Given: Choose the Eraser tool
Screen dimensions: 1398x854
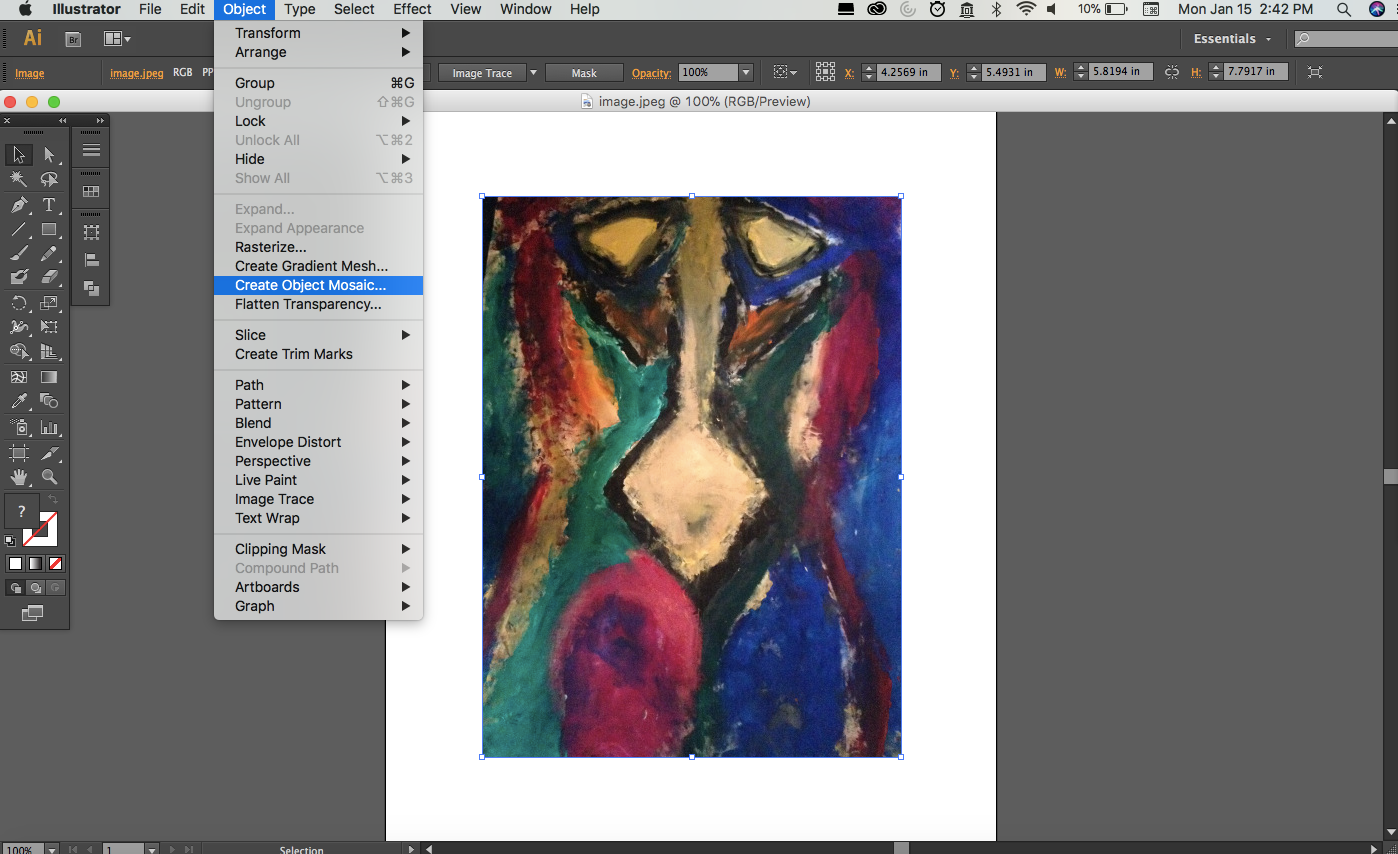Looking at the screenshot, I should [49, 278].
